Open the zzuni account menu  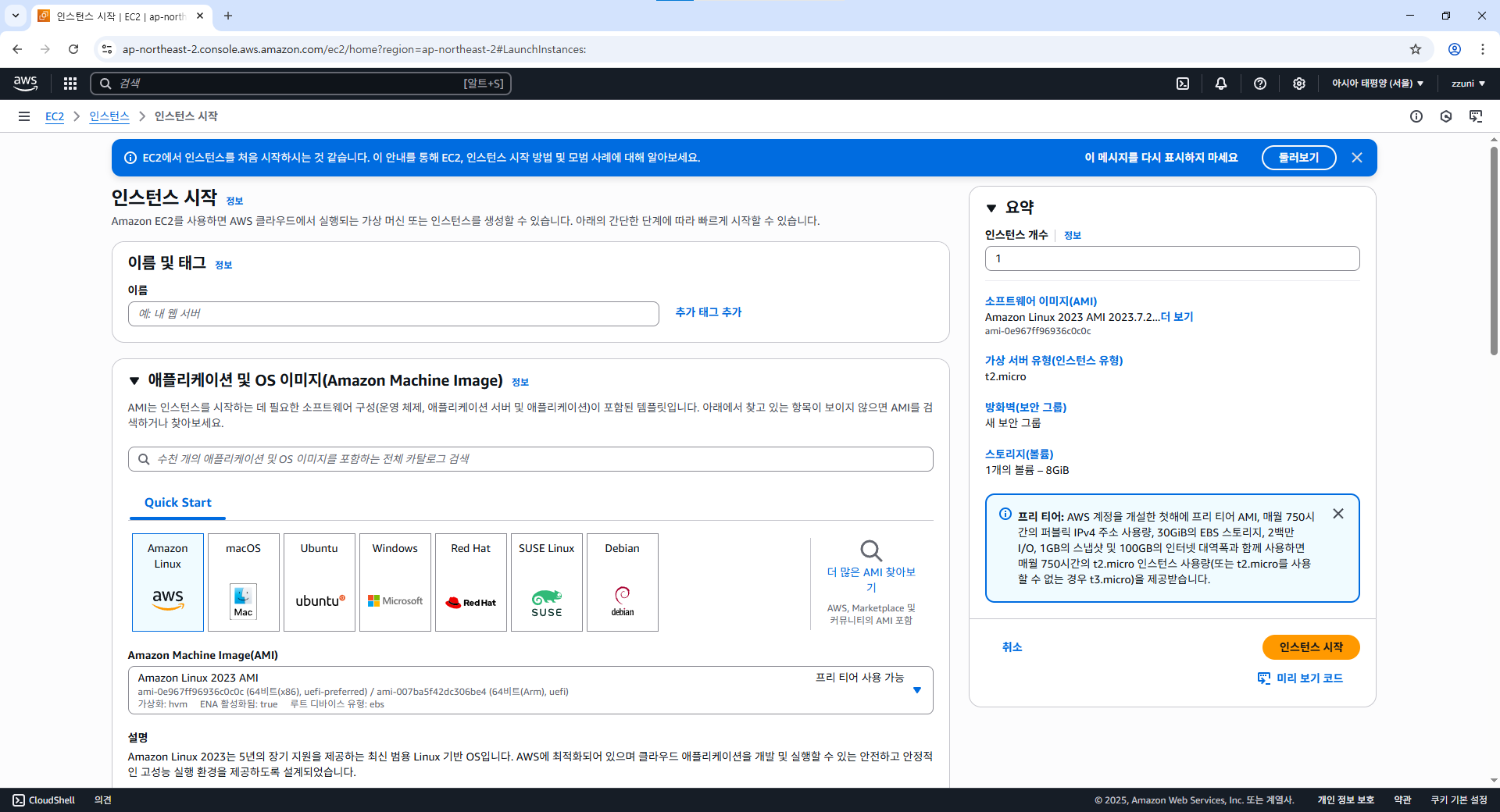1468,84
